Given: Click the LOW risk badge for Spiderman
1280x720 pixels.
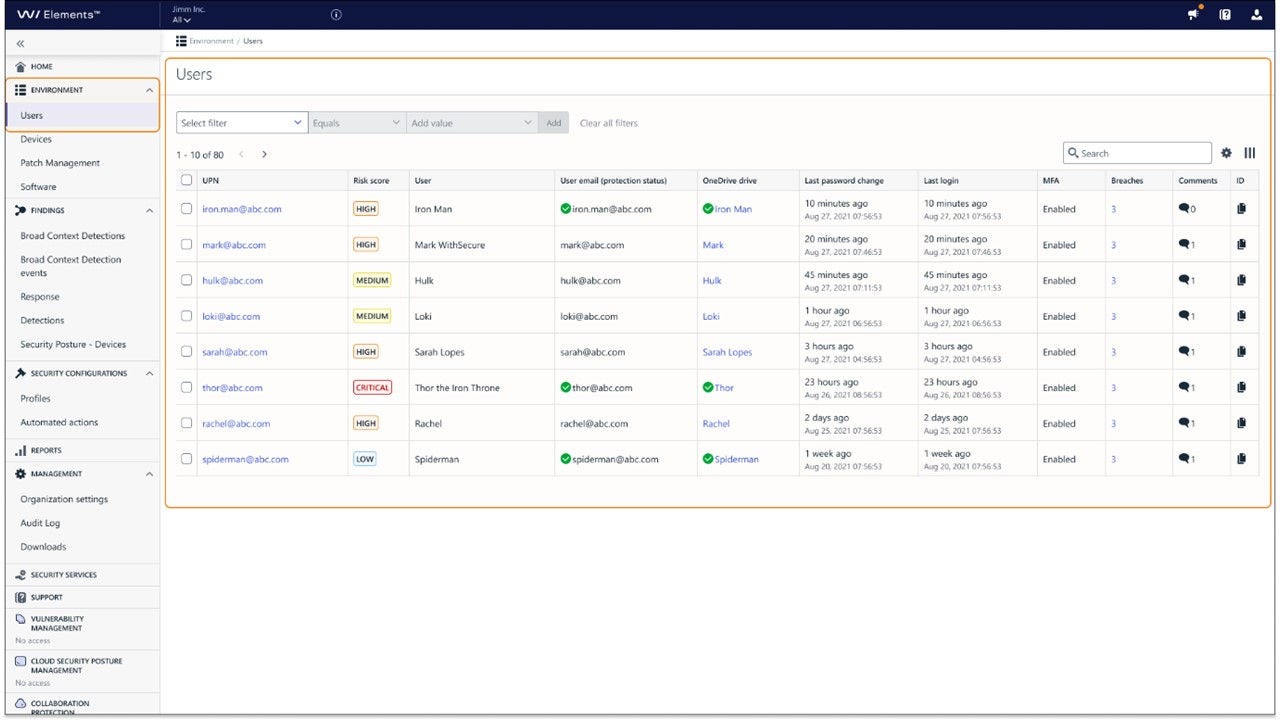Looking at the screenshot, I should click(365, 459).
